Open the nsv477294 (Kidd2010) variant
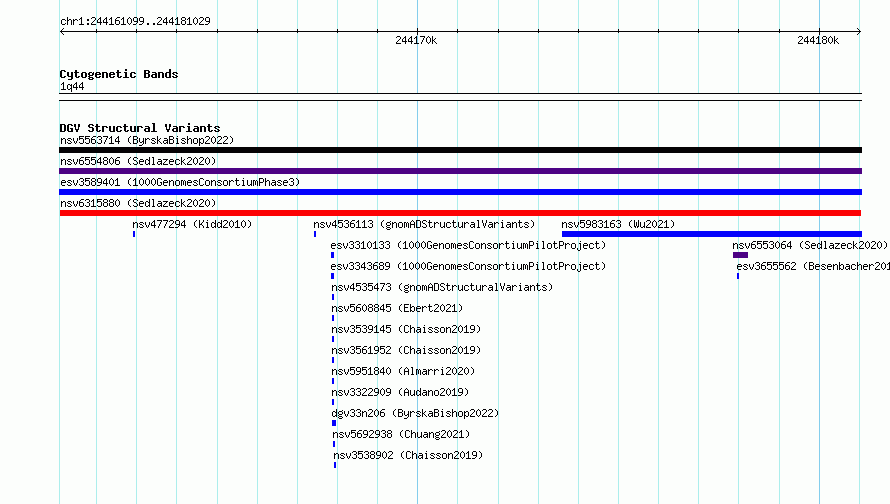890x504 pixels. pos(192,224)
